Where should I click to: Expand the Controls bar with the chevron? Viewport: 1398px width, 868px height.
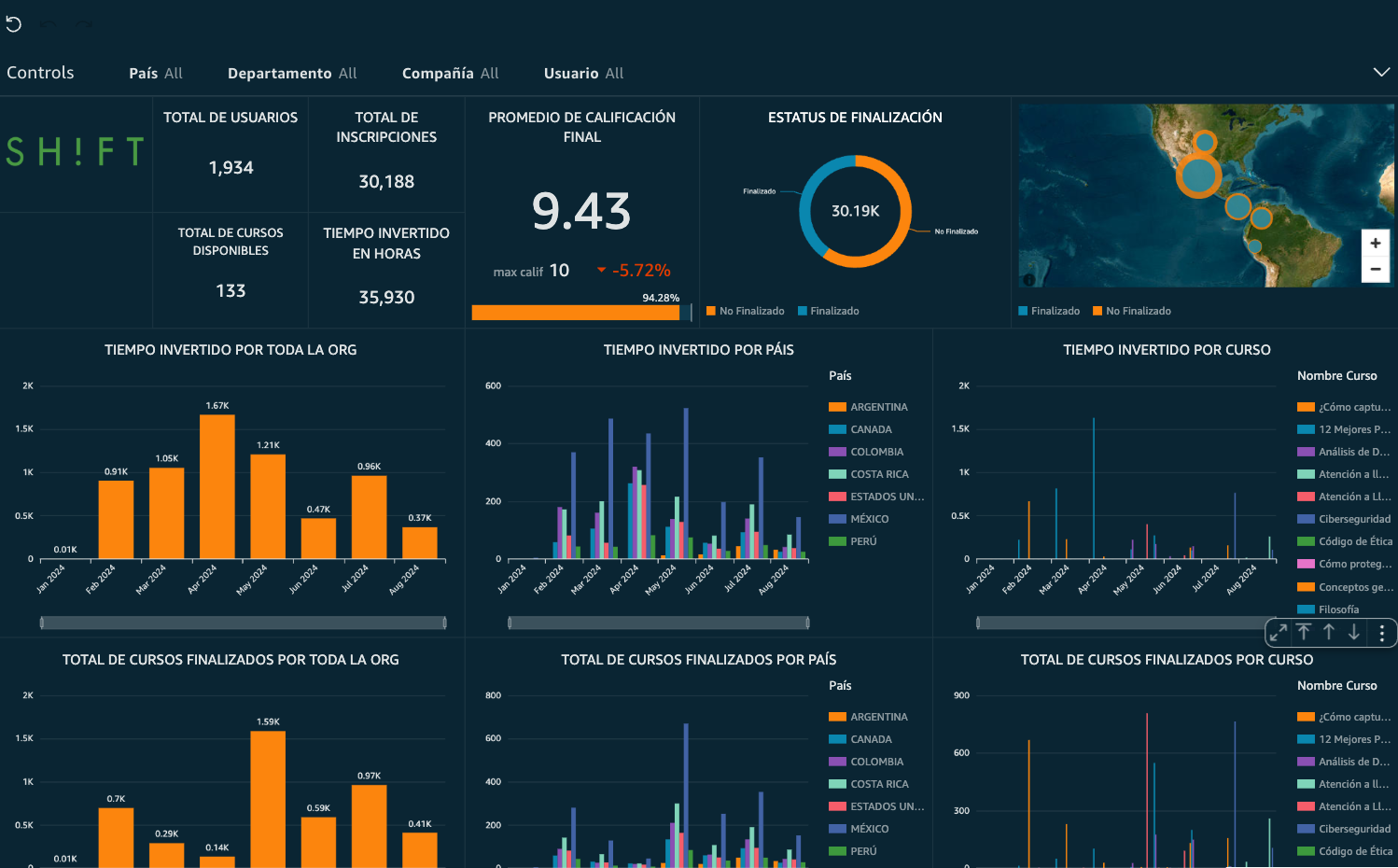coord(1381,72)
